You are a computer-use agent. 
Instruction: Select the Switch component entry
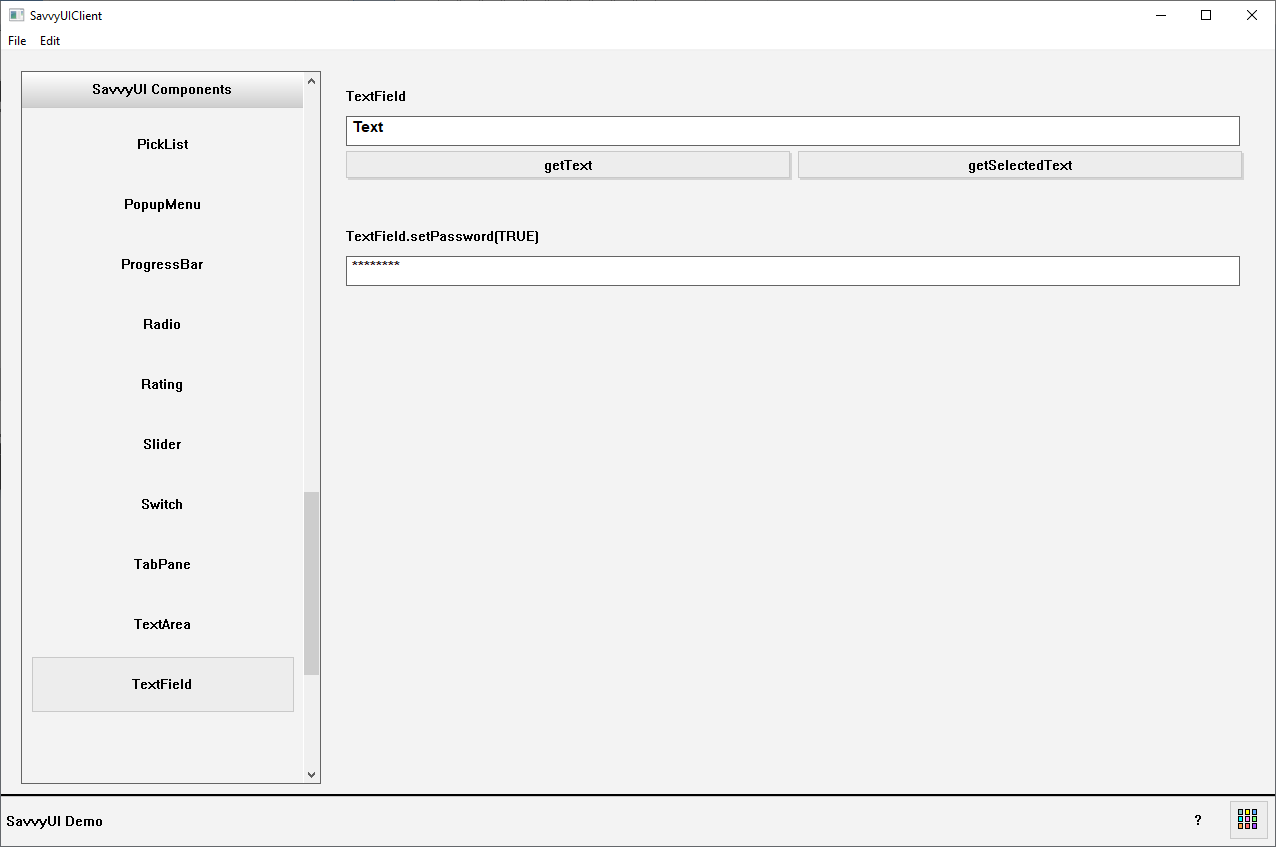coord(162,505)
